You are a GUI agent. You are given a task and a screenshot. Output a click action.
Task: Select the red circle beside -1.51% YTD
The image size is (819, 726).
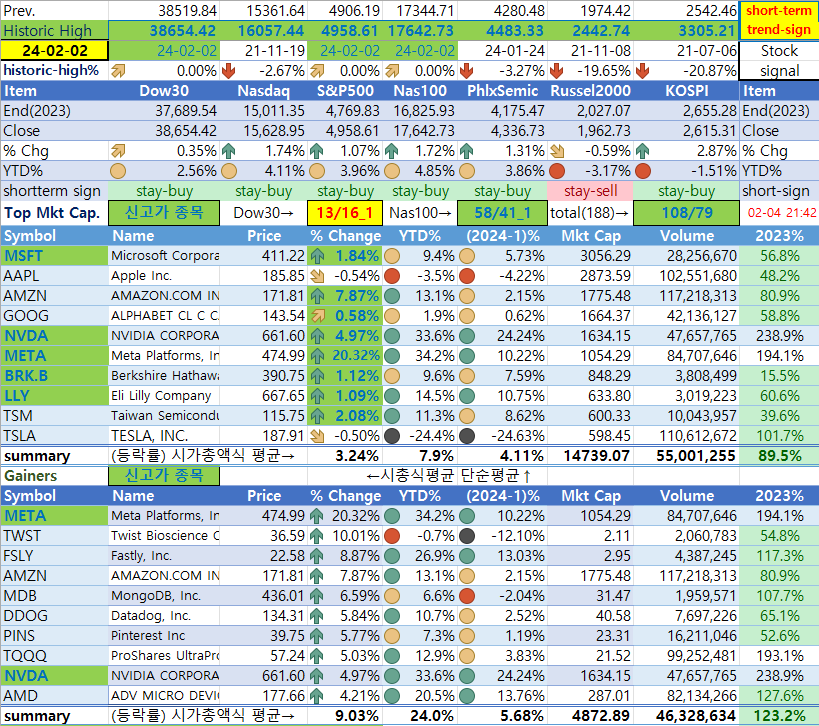(643, 171)
